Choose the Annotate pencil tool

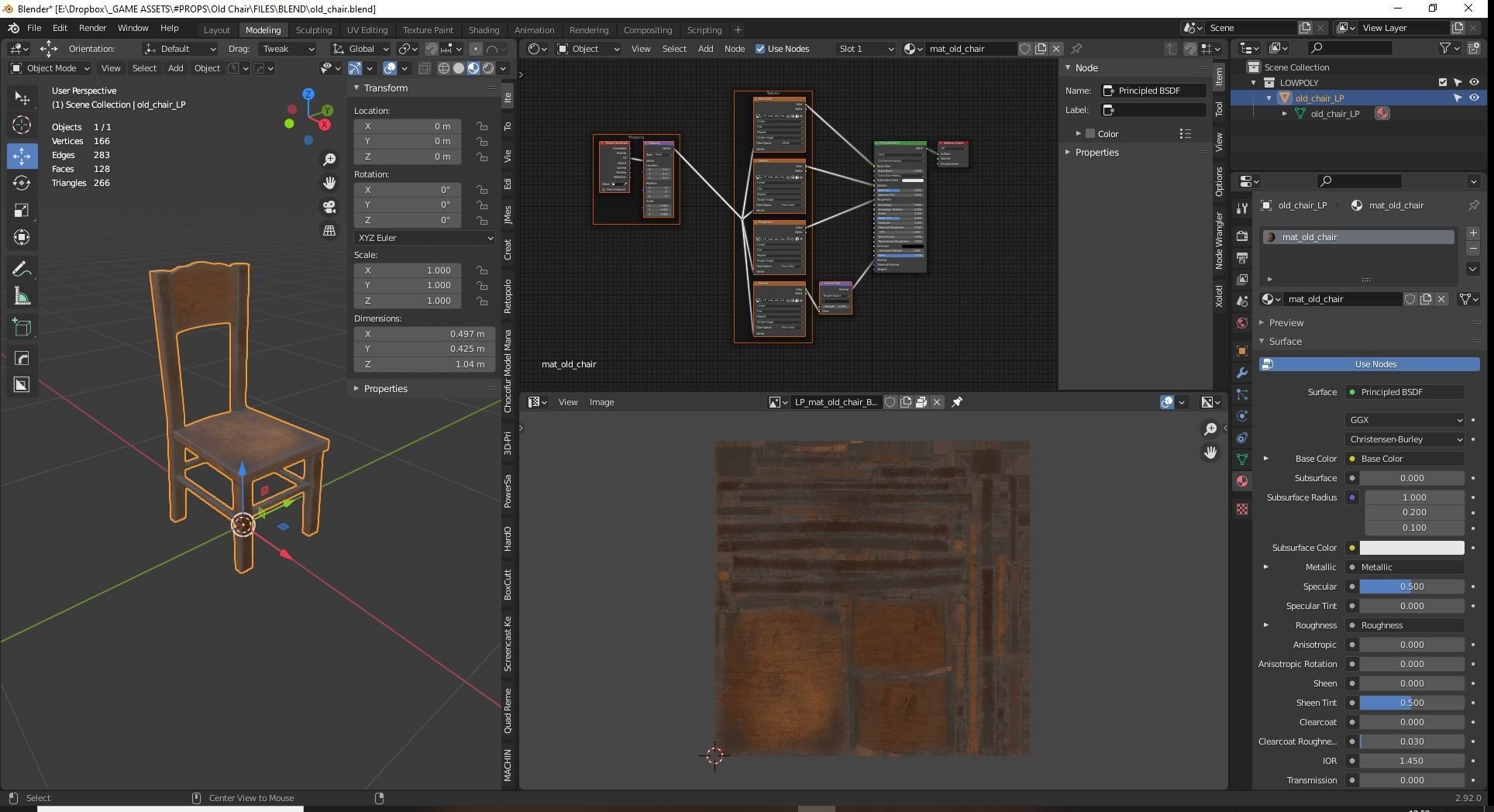click(x=22, y=269)
